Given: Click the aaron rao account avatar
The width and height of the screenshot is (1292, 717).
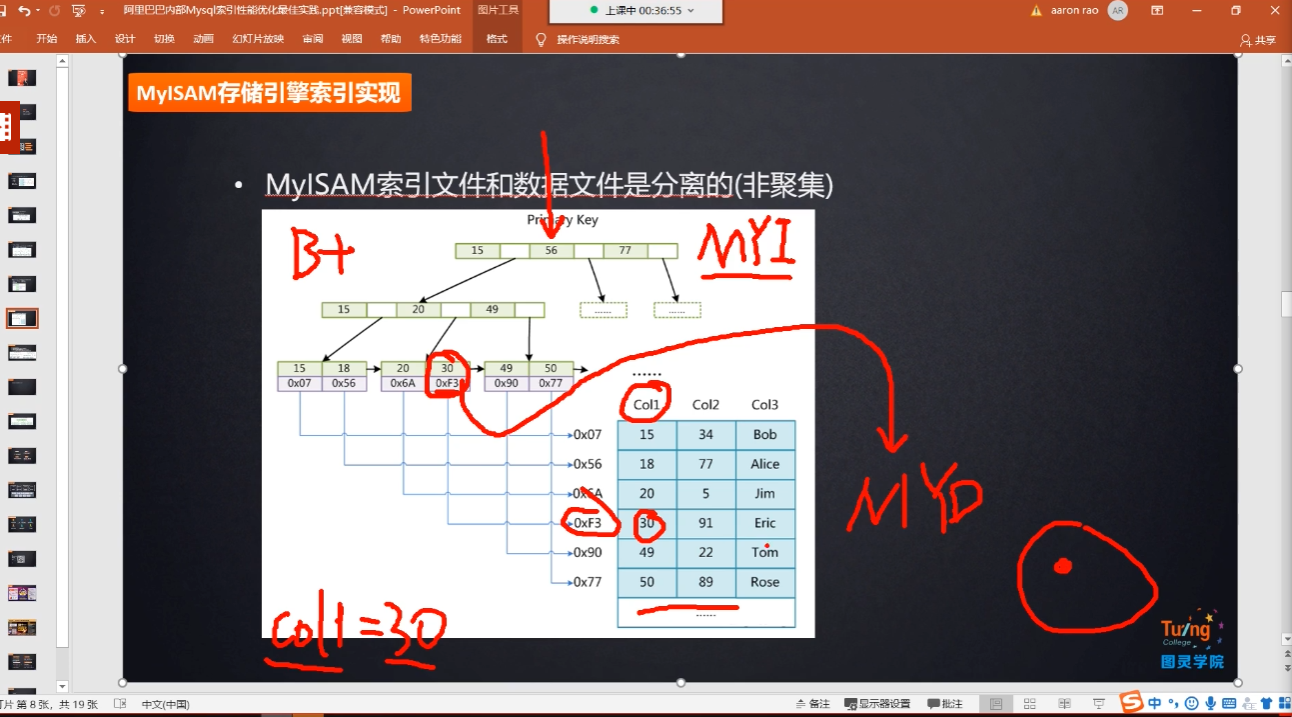Looking at the screenshot, I should [x=1117, y=10].
